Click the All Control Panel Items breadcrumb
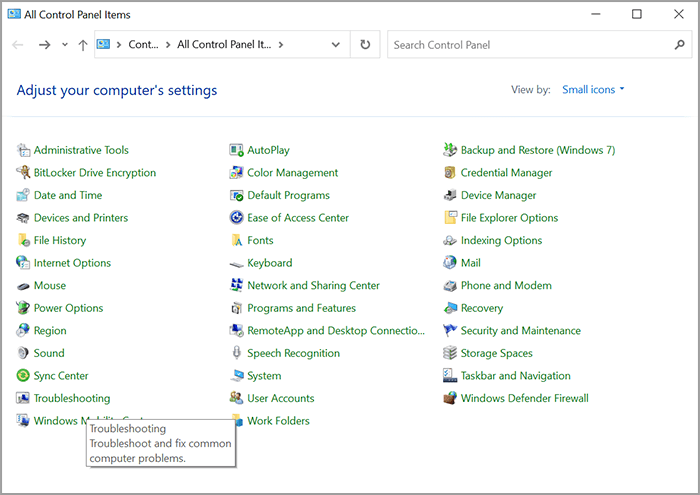 [x=224, y=45]
